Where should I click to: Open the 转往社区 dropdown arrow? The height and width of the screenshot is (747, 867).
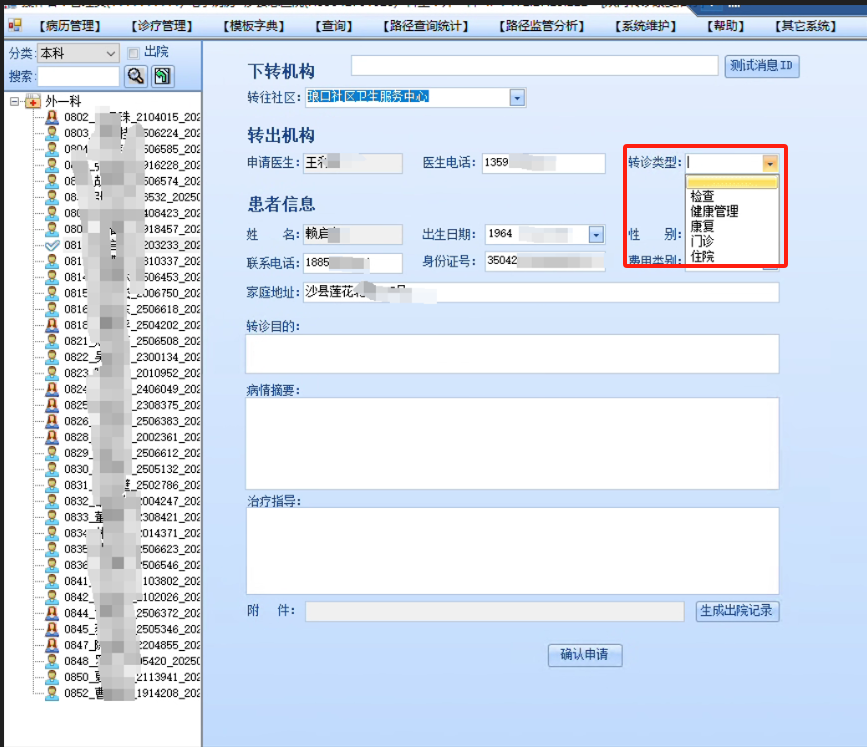517,98
